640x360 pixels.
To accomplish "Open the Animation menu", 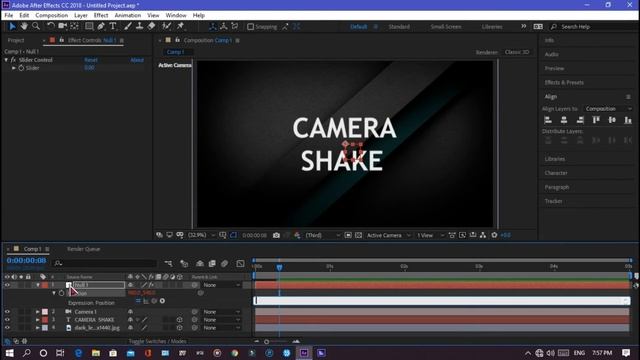I will pyautogui.click(x=128, y=15).
